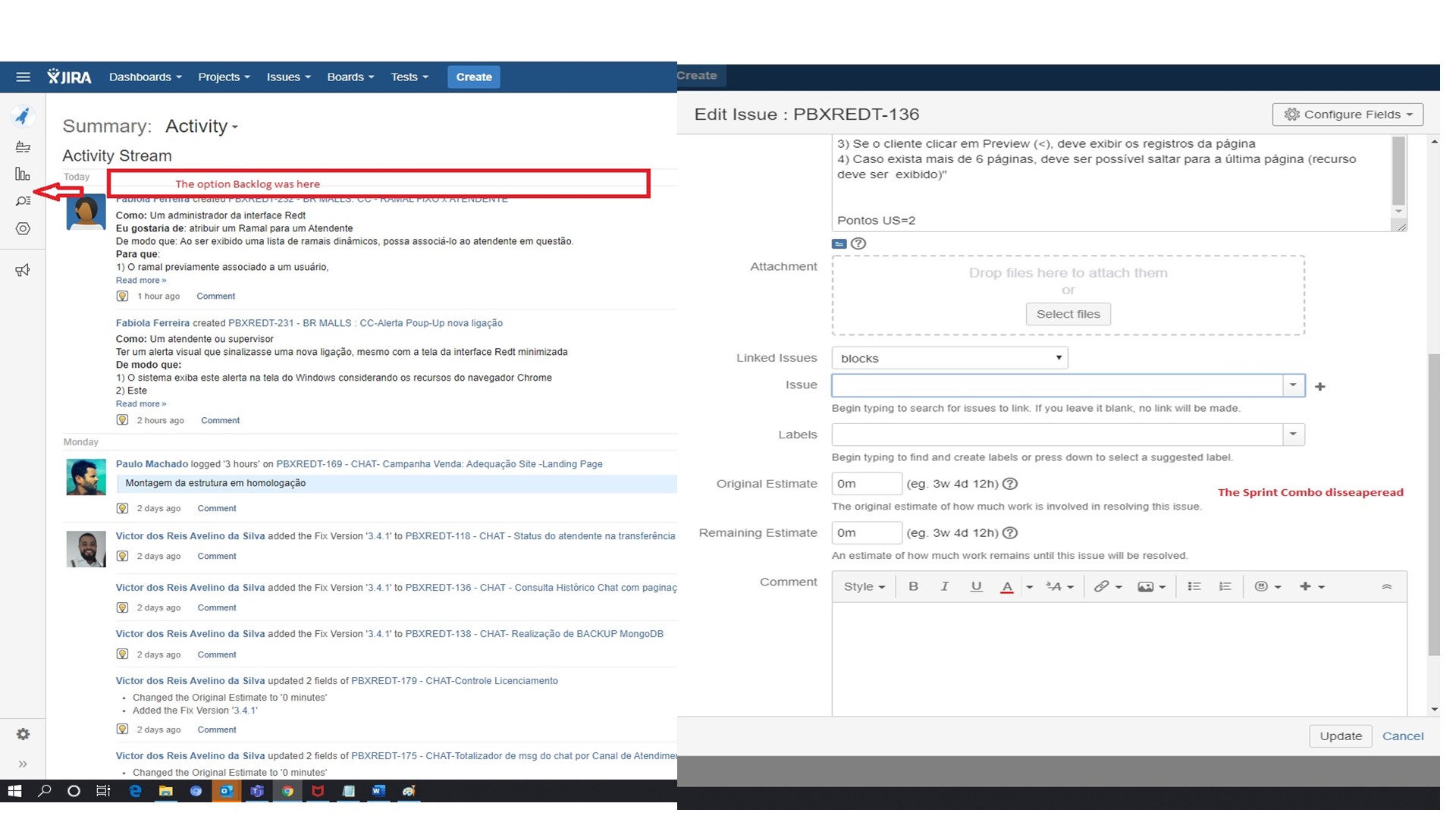Add another linked issue with plus icon
This screenshot has height=819, width=1456.
[x=1320, y=387]
